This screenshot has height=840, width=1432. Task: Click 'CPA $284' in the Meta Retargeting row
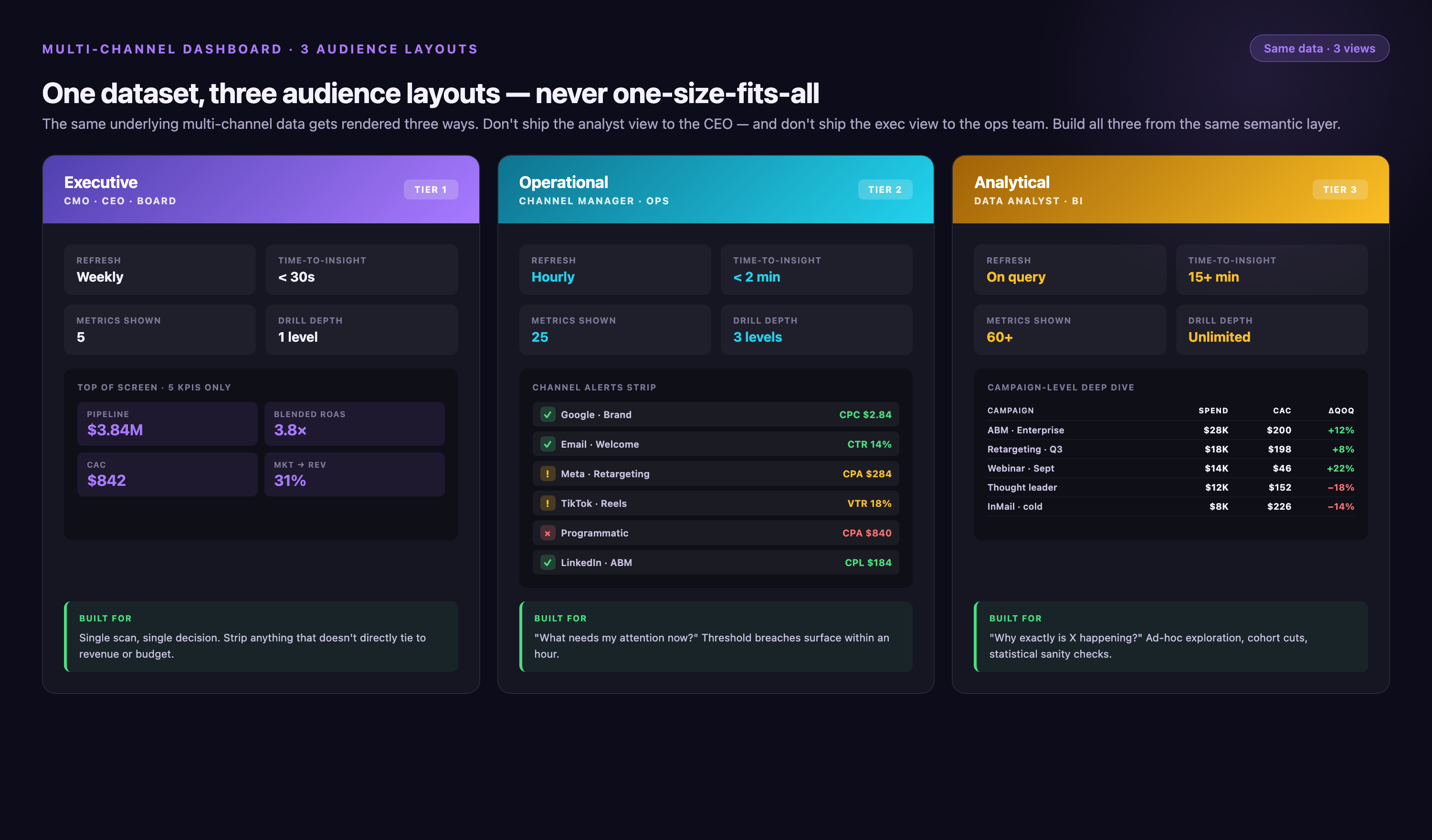[867, 474]
